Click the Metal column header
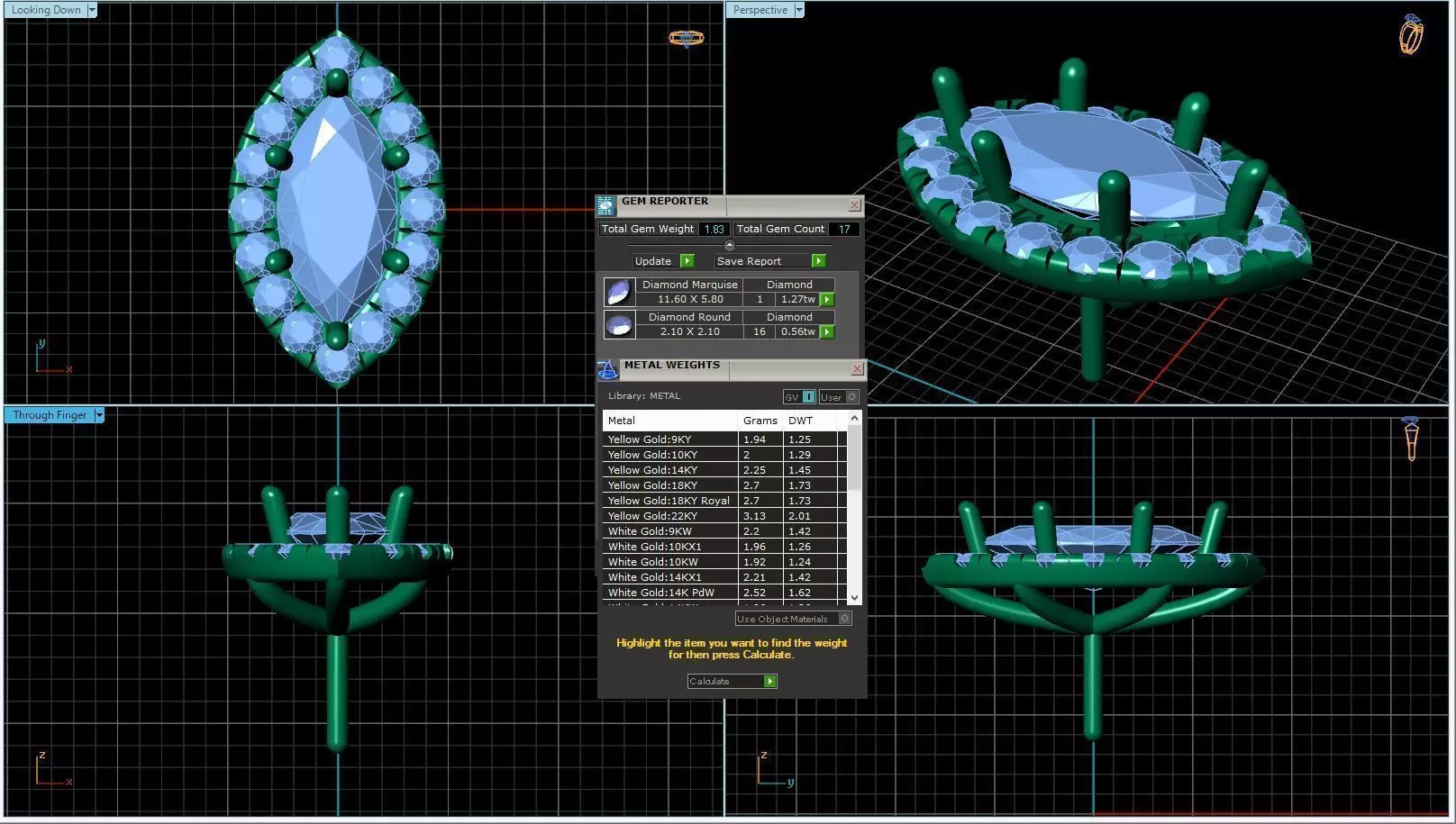 (x=670, y=421)
